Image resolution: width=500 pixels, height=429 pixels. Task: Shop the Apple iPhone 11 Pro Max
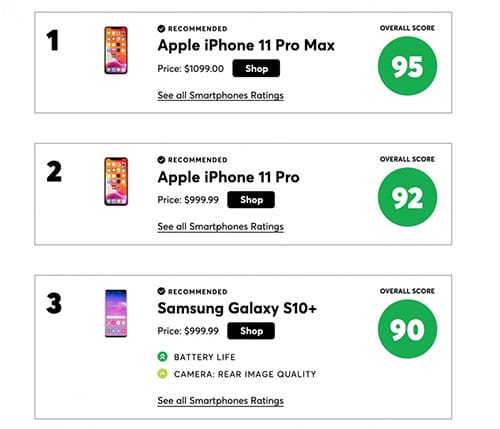pyautogui.click(x=256, y=68)
